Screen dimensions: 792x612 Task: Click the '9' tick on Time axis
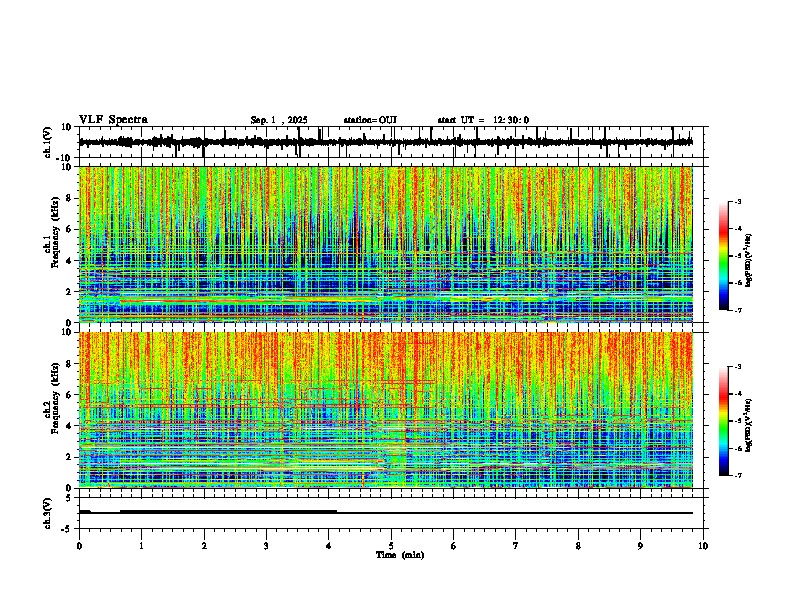click(x=640, y=546)
